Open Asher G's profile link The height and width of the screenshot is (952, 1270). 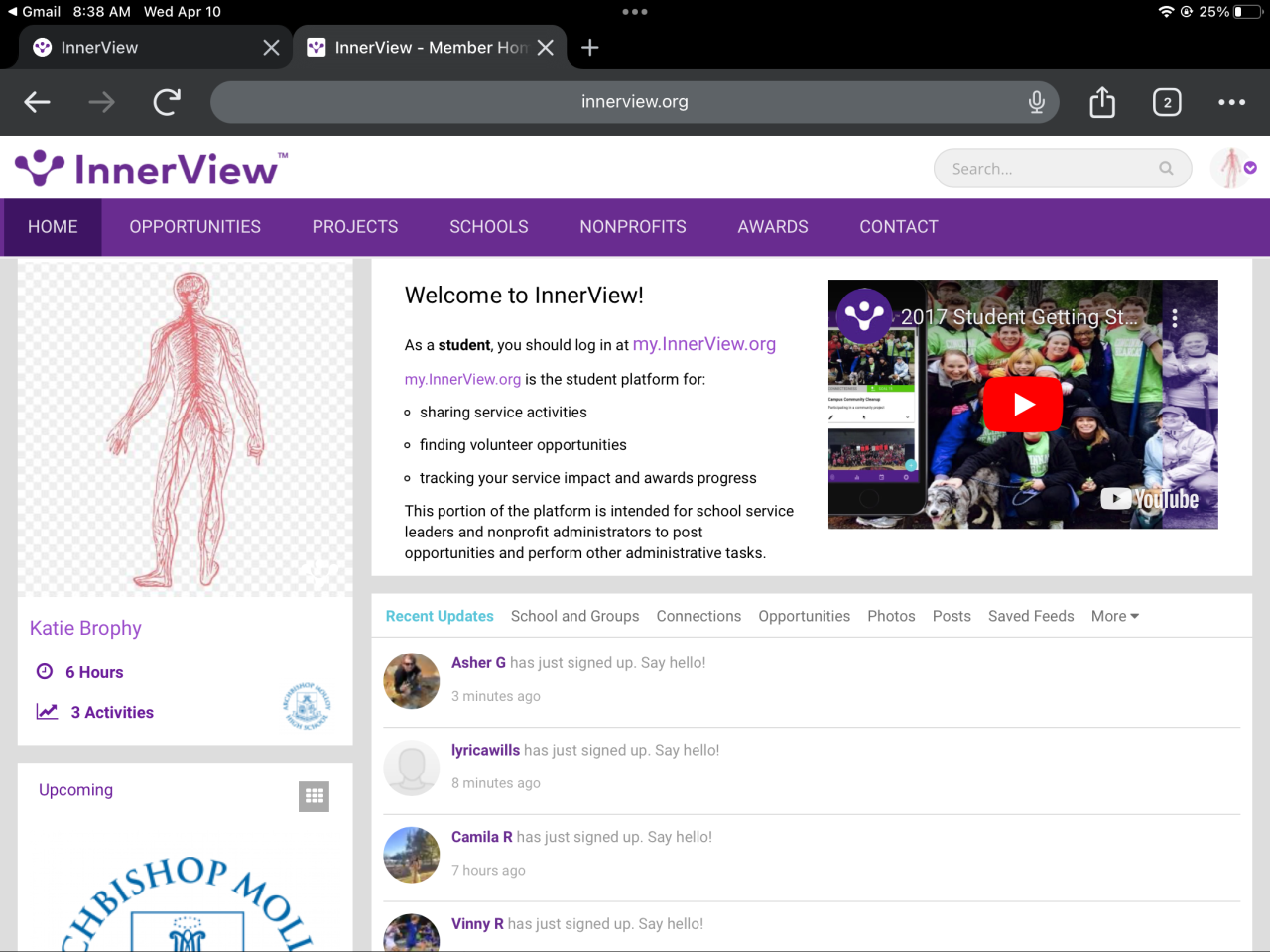[478, 663]
